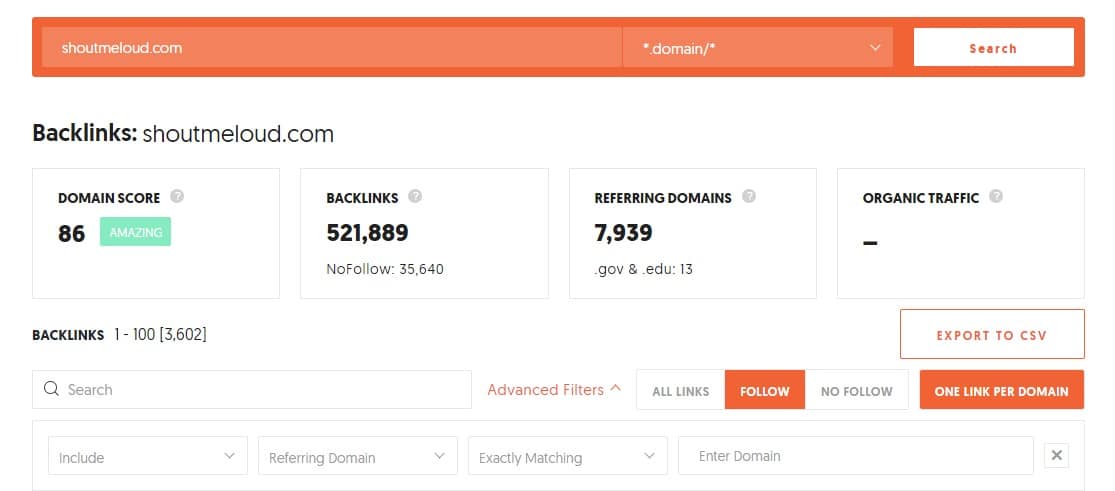Click the magnifier icon in backlinks search

coord(51,389)
